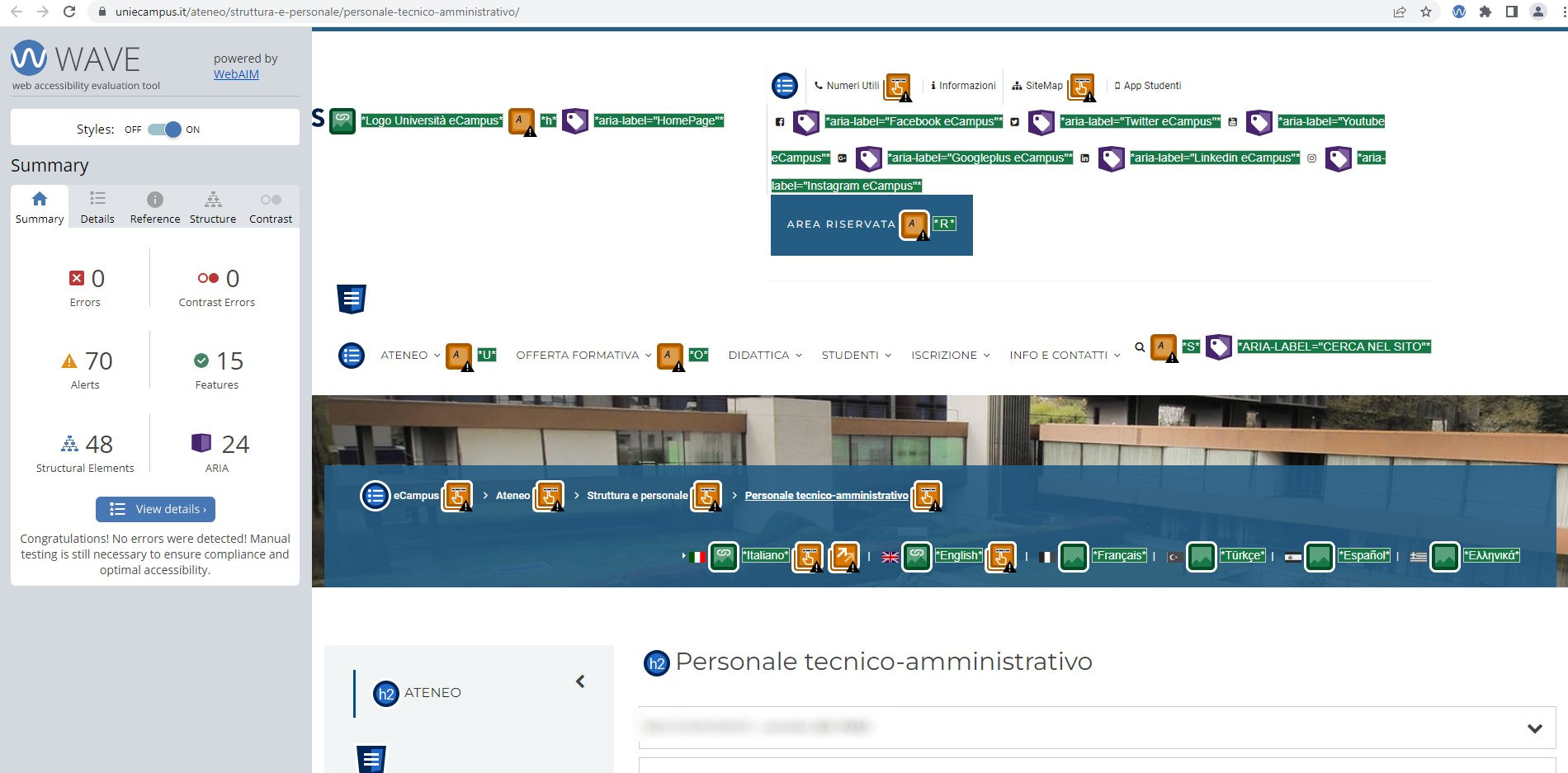This screenshot has width=1568, height=773.
Task: Collapse the ATENEO sidebar with left chevron
Action: click(580, 681)
